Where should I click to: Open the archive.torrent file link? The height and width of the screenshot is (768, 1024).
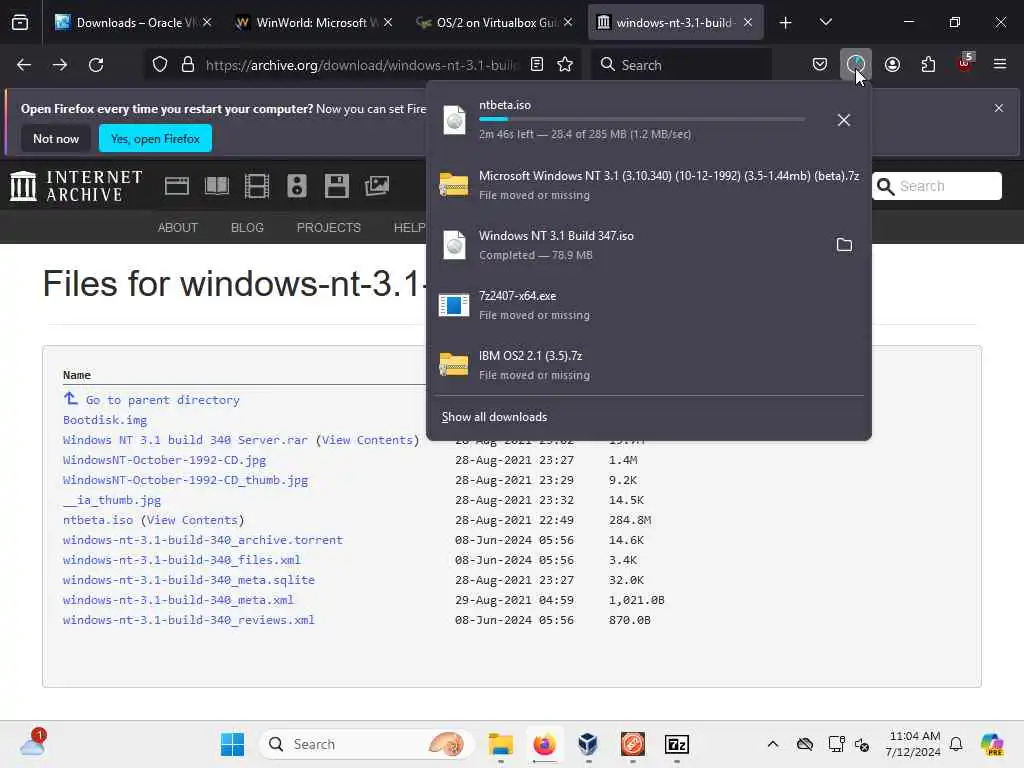202,540
